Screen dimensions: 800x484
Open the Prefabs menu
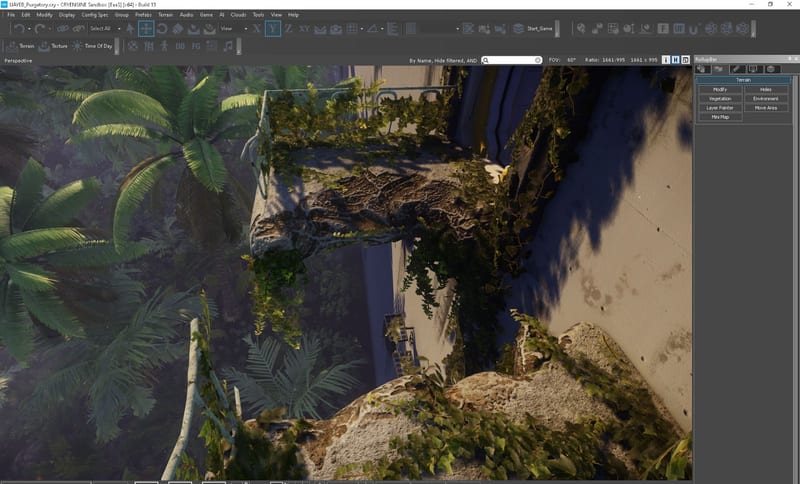(143, 15)
